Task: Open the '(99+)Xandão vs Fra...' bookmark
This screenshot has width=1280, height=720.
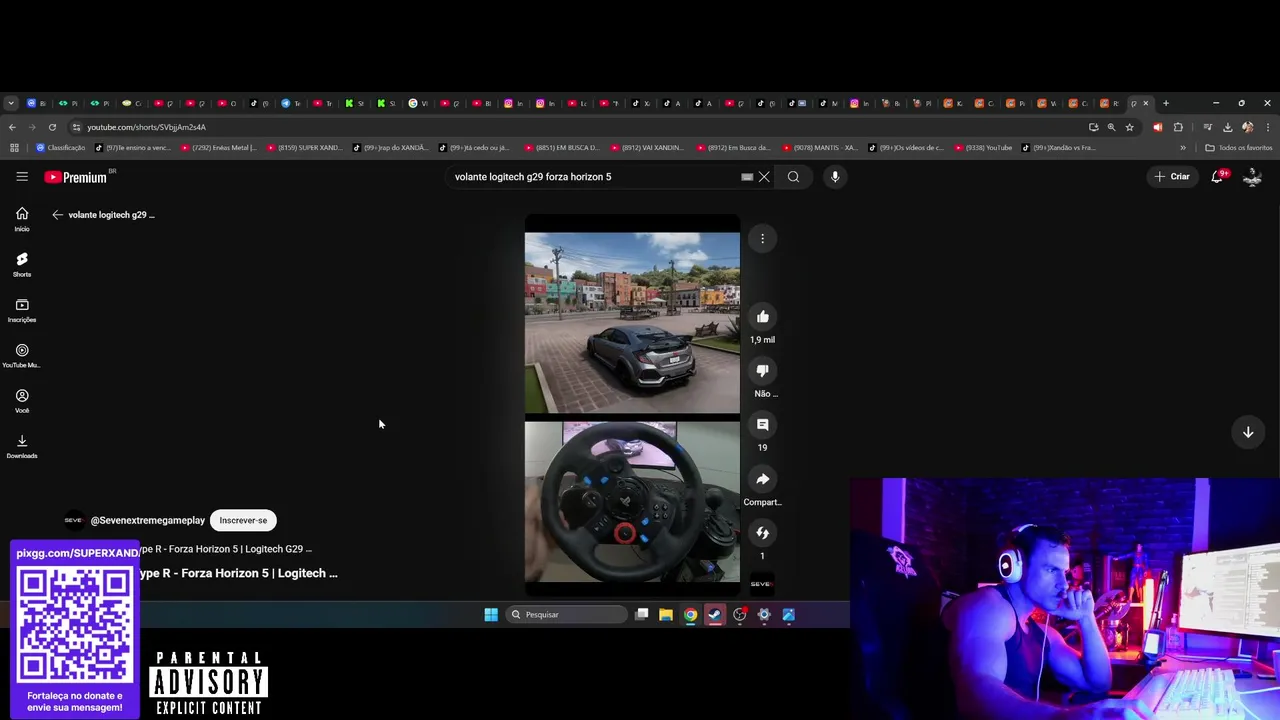Action: pos(1059,148)
